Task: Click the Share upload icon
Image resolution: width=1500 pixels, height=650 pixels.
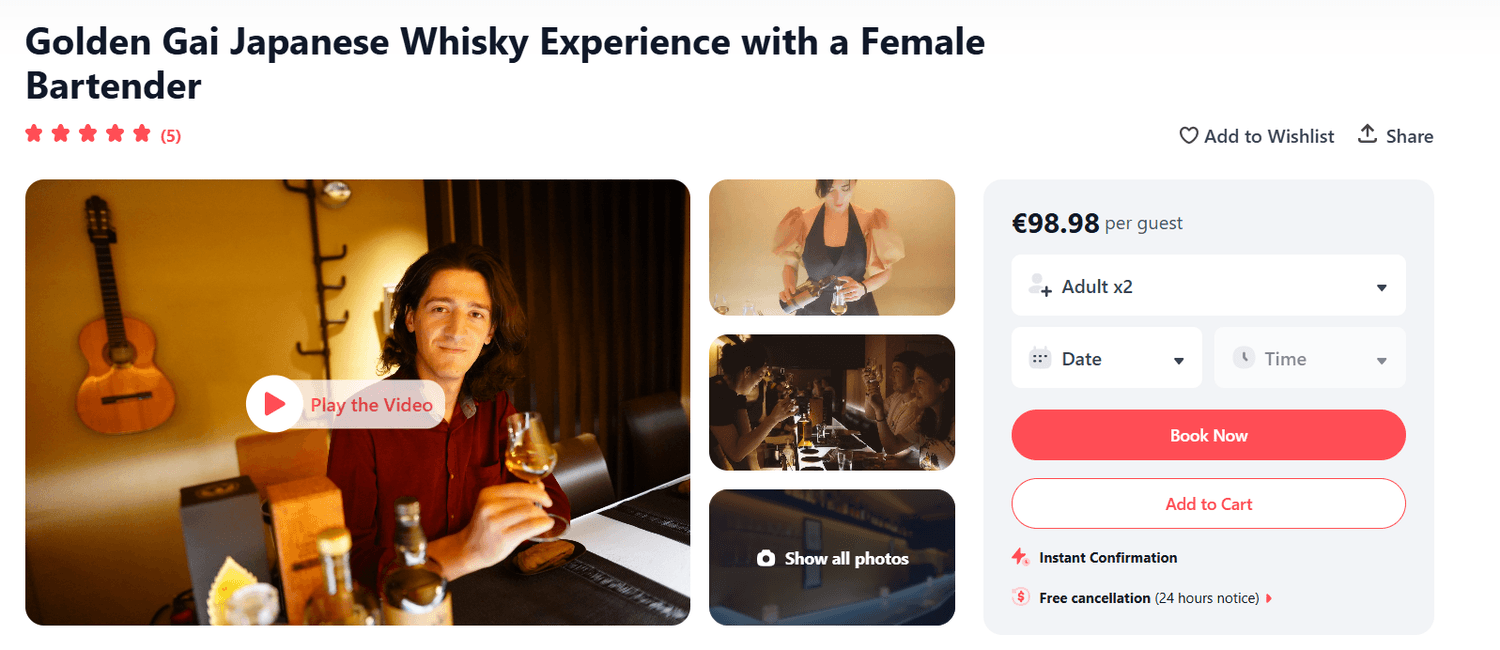Action: pyautogui.click(x=1367, y=134)
